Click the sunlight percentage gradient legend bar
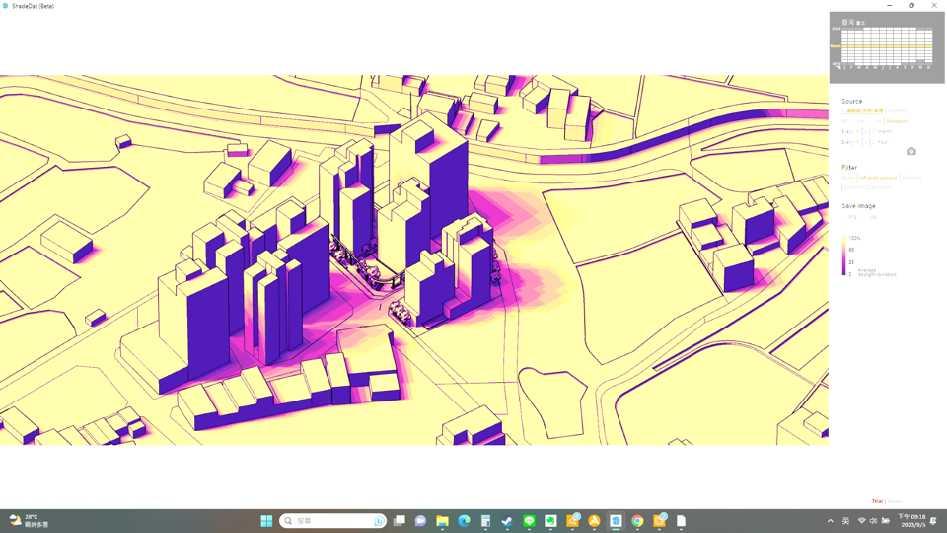The width and height of the screenshot is (947, 533). pos(844,257)
